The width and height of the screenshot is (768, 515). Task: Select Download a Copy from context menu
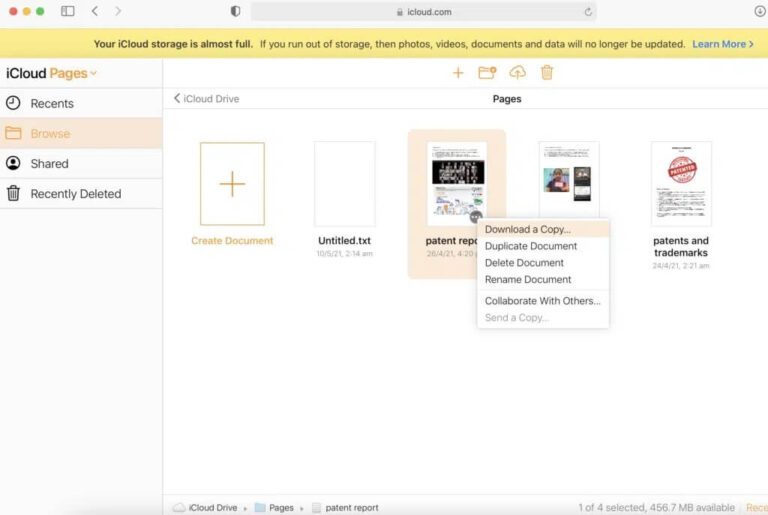point(527,230)
